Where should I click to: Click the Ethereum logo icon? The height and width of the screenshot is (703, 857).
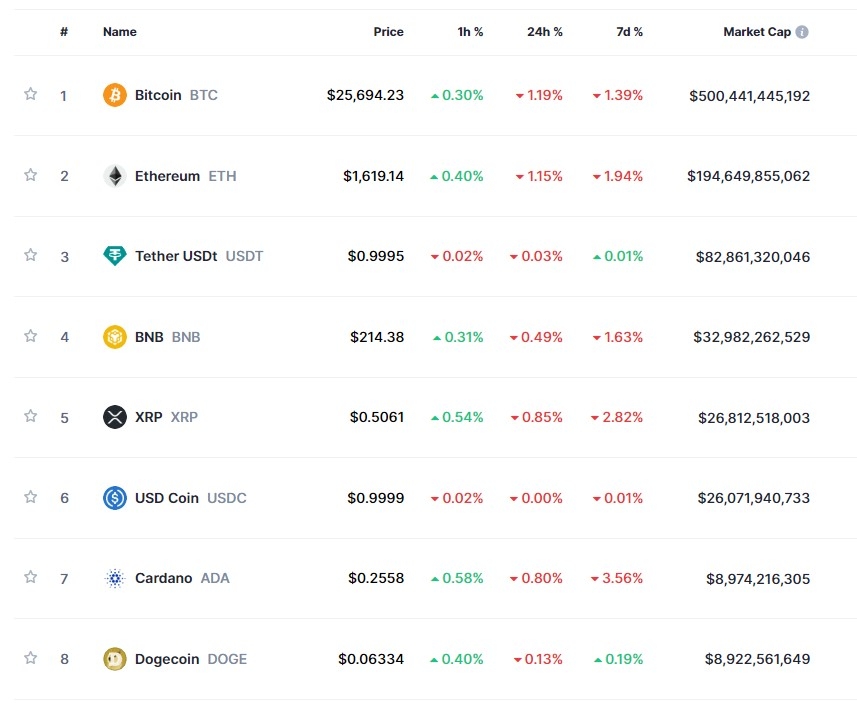pyautogui.click(x=115, y=176)
